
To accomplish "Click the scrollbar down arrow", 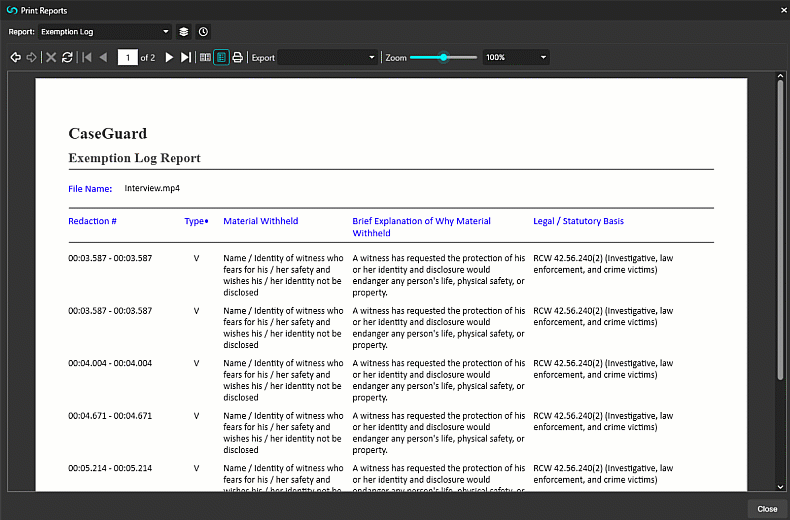I will [x=780, y=487].
